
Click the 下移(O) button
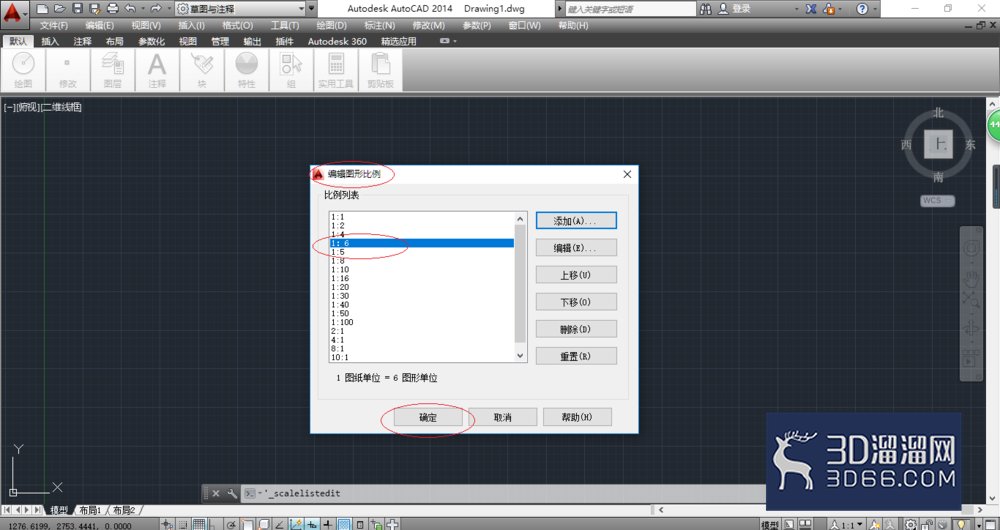(x=576, y=302)
